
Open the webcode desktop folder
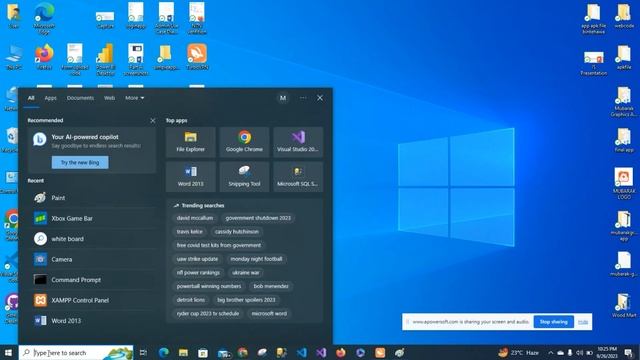coord(624,16)
